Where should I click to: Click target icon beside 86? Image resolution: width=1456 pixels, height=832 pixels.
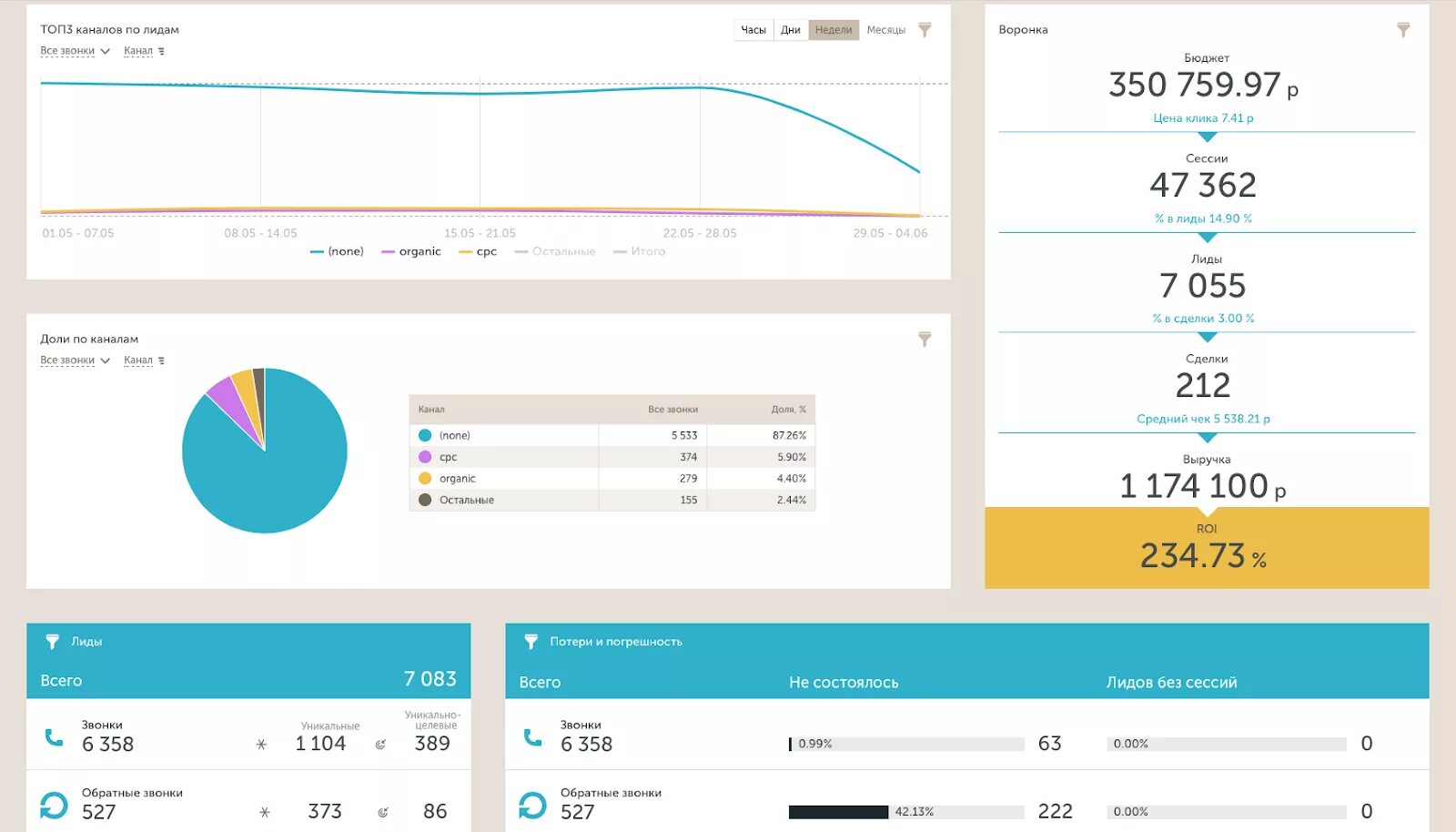click(383, 812)
